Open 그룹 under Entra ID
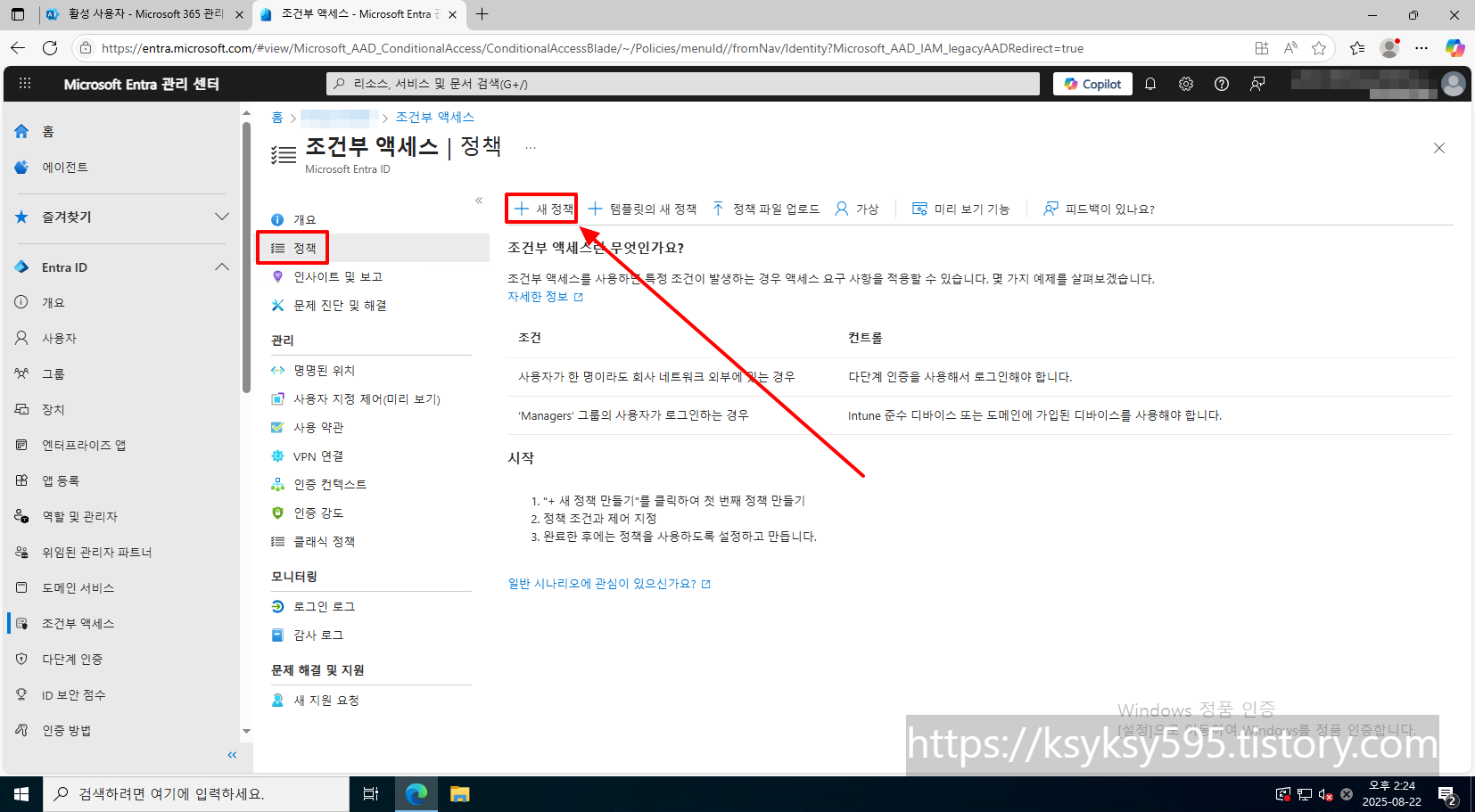This screenshot has width=1475, height=812. coord(53,373)
